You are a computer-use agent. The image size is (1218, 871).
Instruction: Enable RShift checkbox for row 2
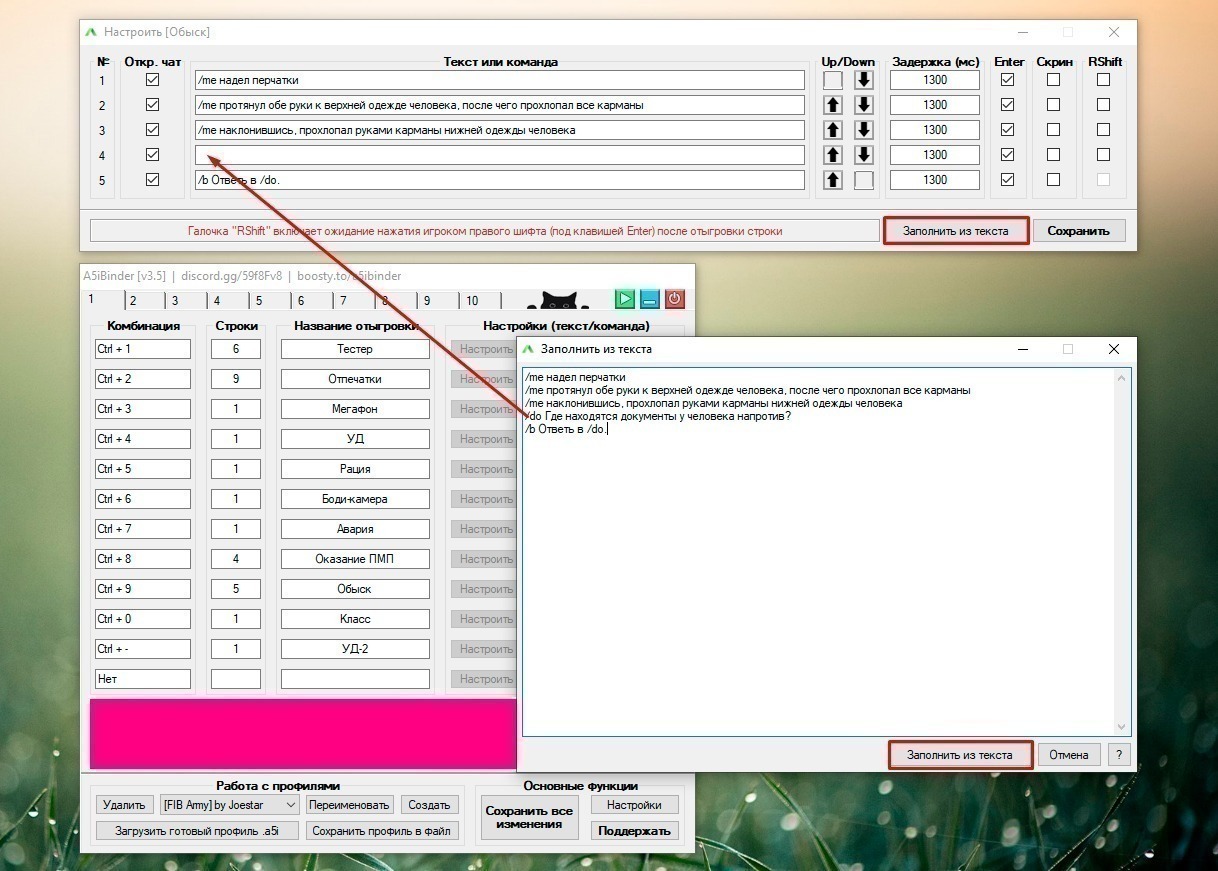[1103, 104]
